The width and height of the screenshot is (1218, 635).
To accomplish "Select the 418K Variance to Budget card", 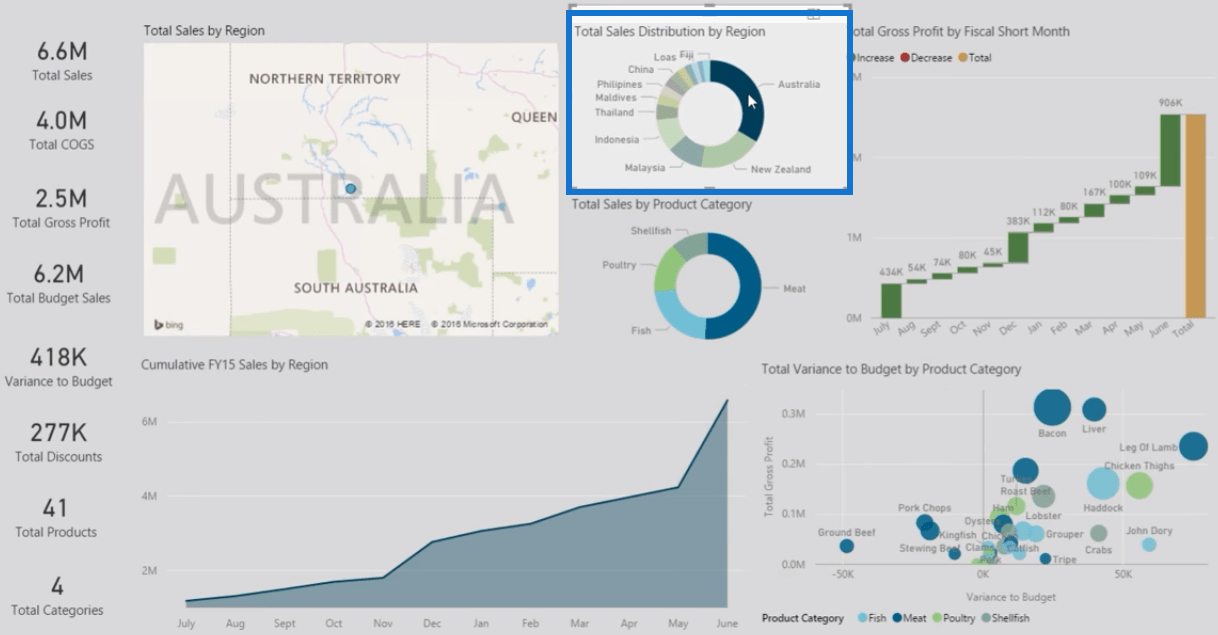I will click(59, 366).
